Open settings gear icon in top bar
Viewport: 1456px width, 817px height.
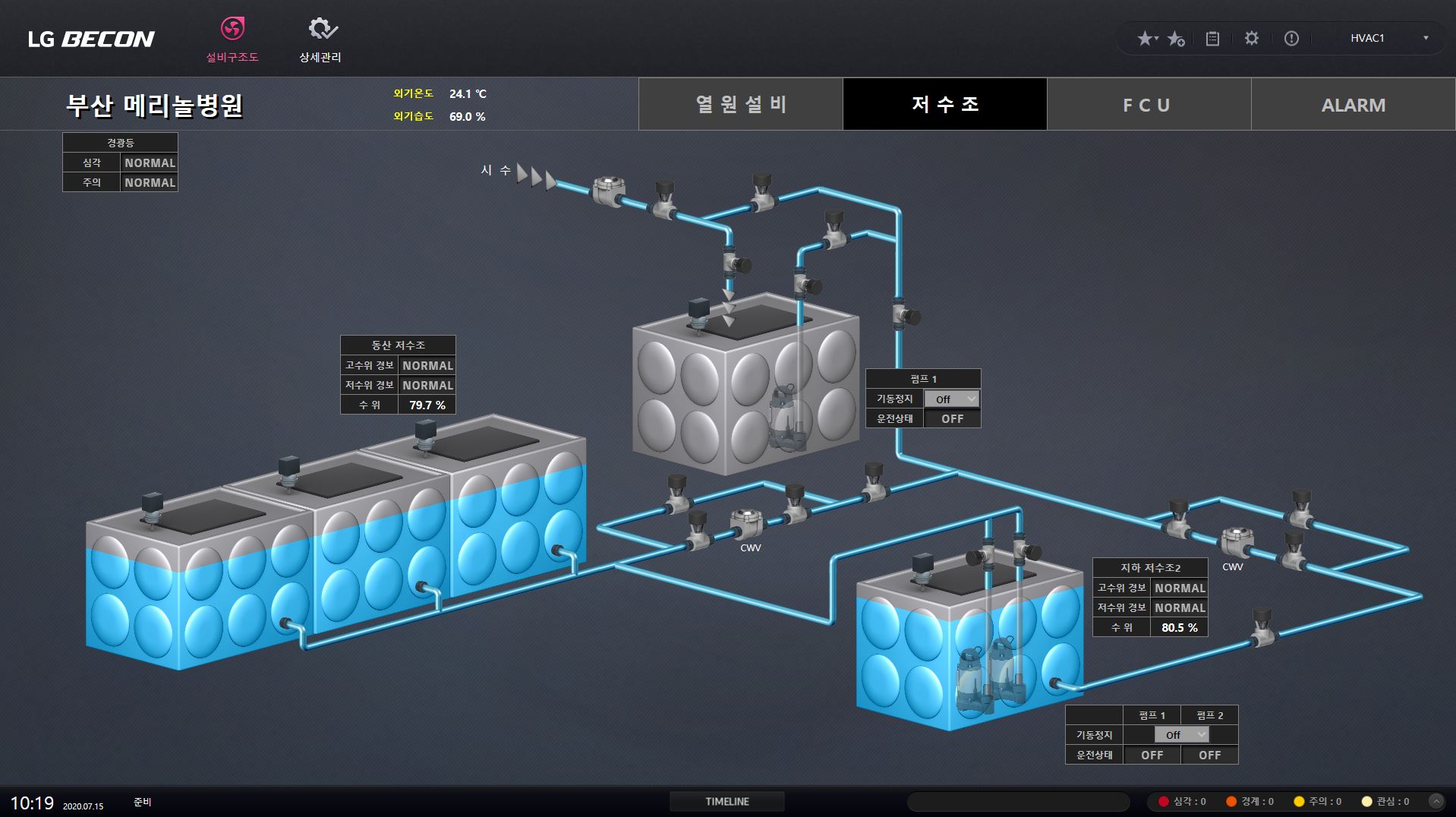coord(1252,38)
